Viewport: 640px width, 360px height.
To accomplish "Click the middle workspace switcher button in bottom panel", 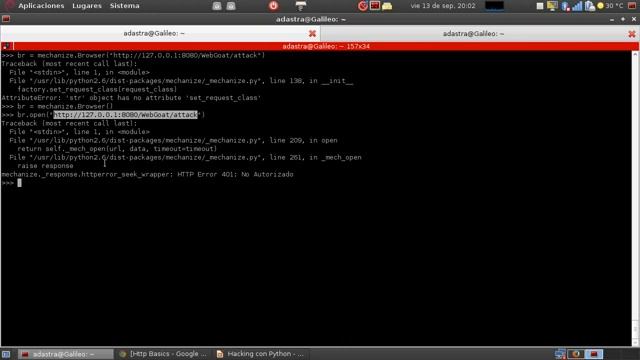I will pos(576,354).
